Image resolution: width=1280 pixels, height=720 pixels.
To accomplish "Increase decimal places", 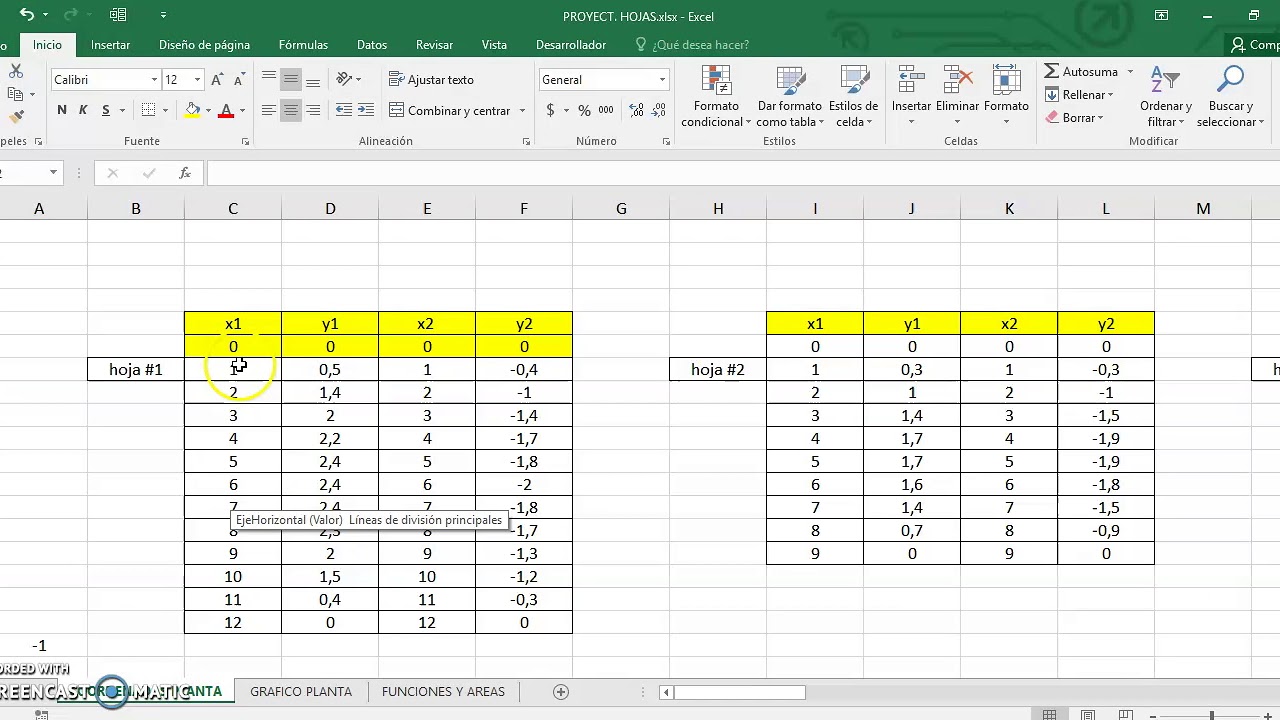I will click(635, 110).
